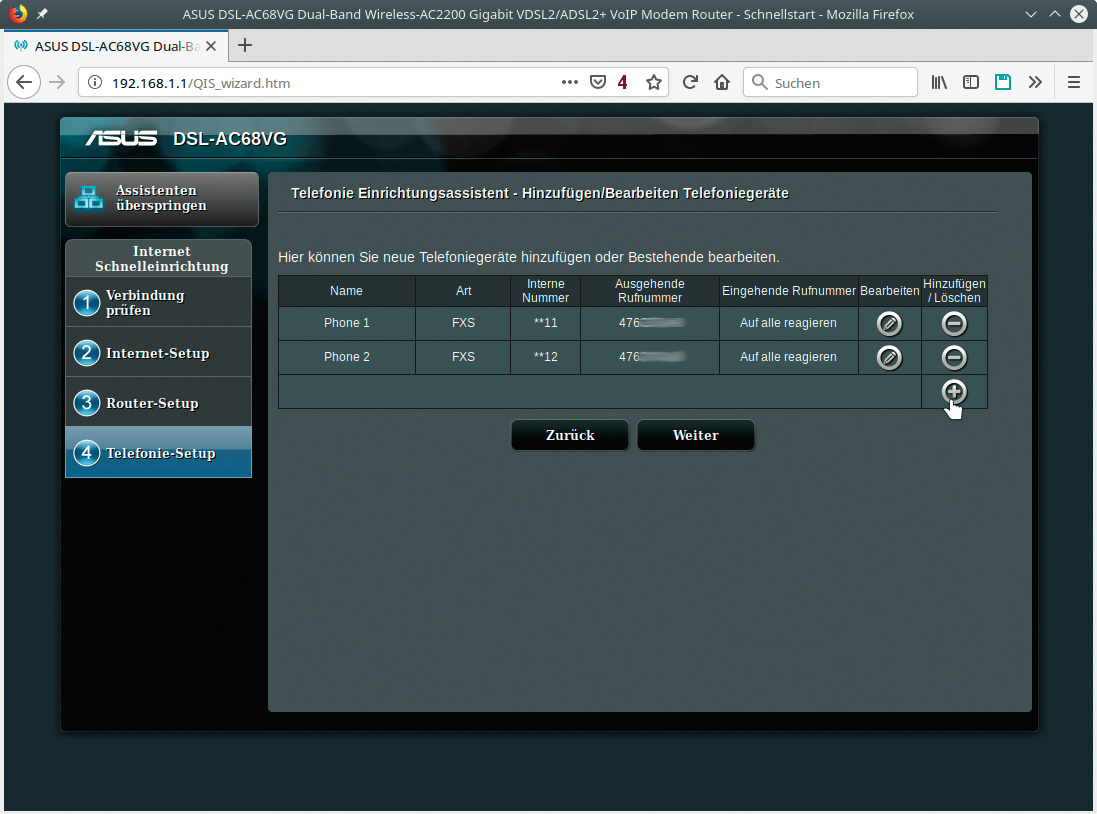Open step 3 Router-Setup
The width and height of the screenshot is (1097, 814).
pyautogui.click(x=158, y=403)
